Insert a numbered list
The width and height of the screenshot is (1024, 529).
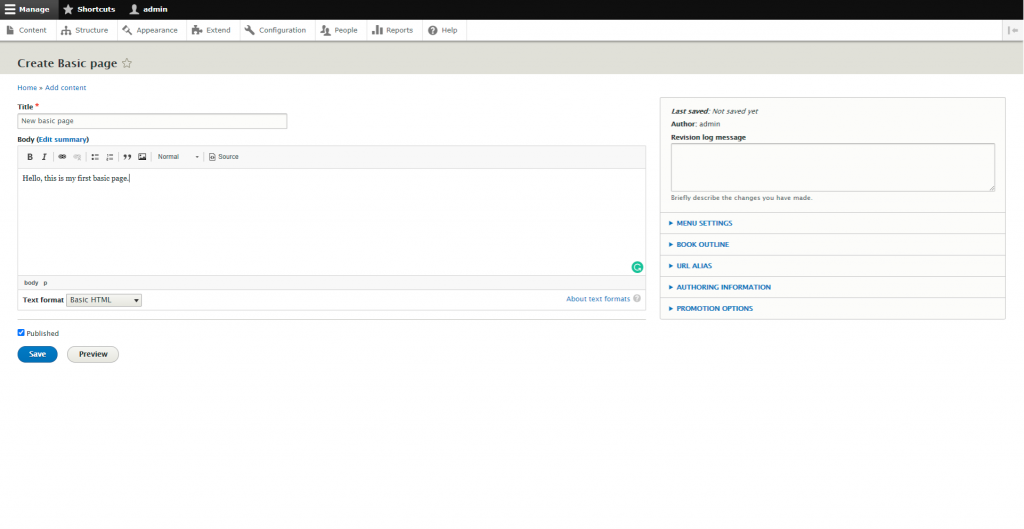110,157
